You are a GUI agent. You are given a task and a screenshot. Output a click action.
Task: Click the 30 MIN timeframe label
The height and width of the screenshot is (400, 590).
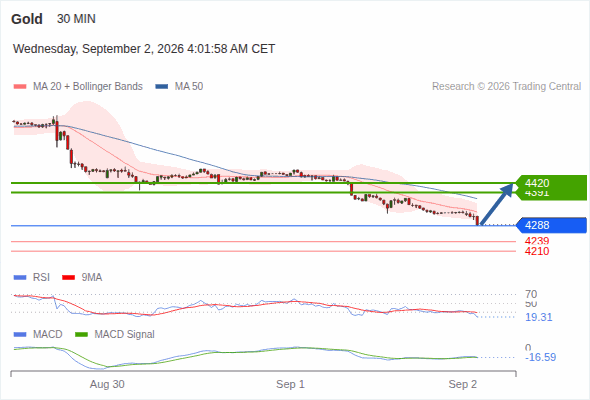[x=76, y=19]
